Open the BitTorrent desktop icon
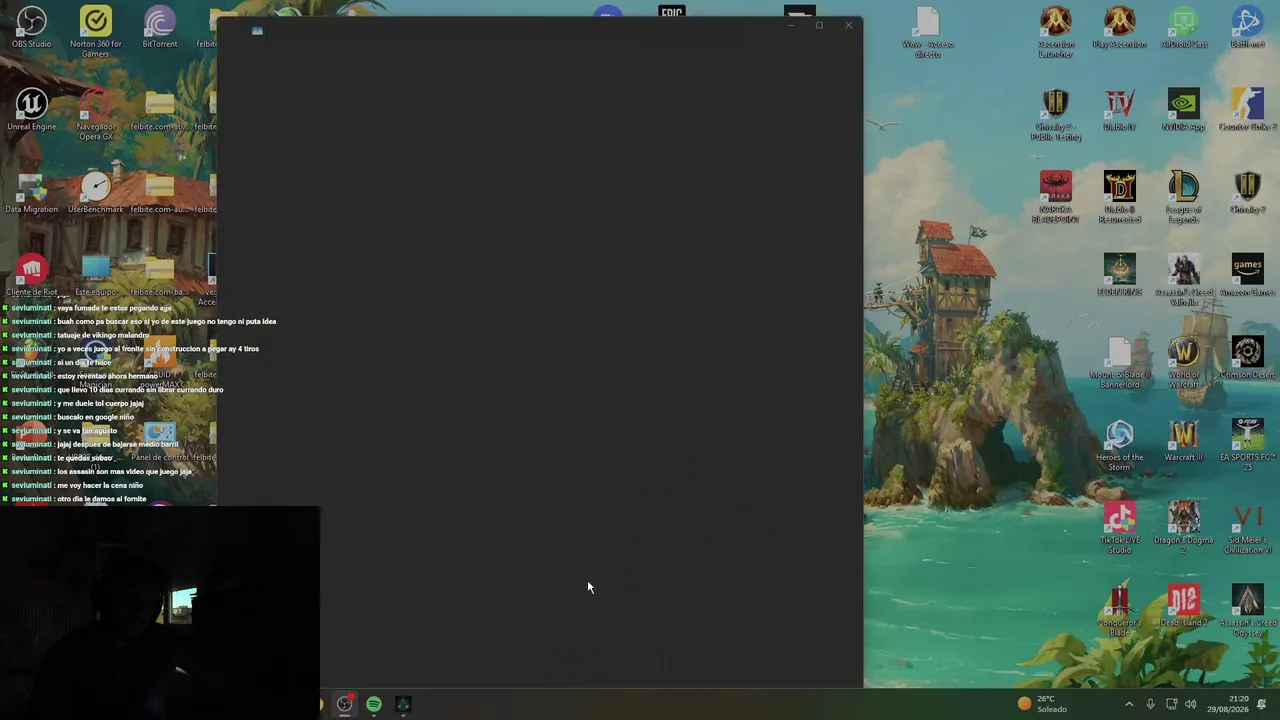Screen dimensions: 1280x720 (160, 27)
